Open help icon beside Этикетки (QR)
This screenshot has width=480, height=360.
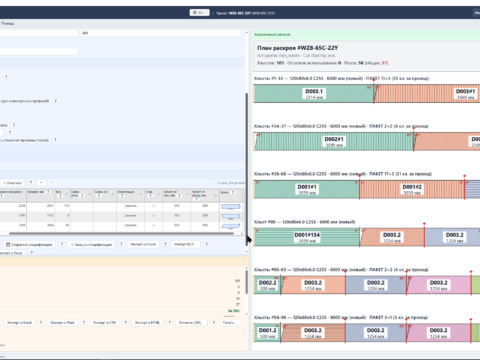(214, 323)
